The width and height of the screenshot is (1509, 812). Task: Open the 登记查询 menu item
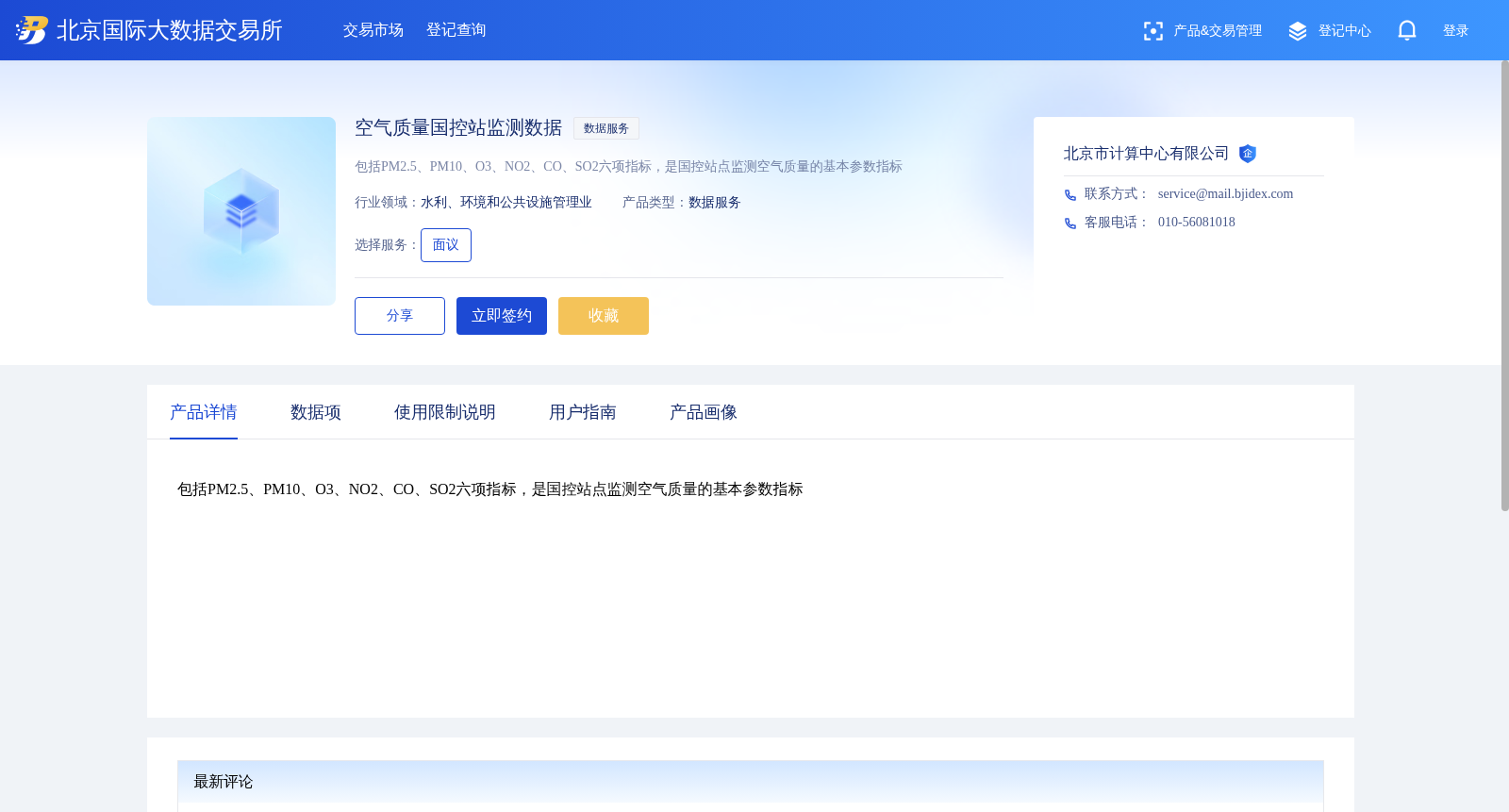(456, 30)
